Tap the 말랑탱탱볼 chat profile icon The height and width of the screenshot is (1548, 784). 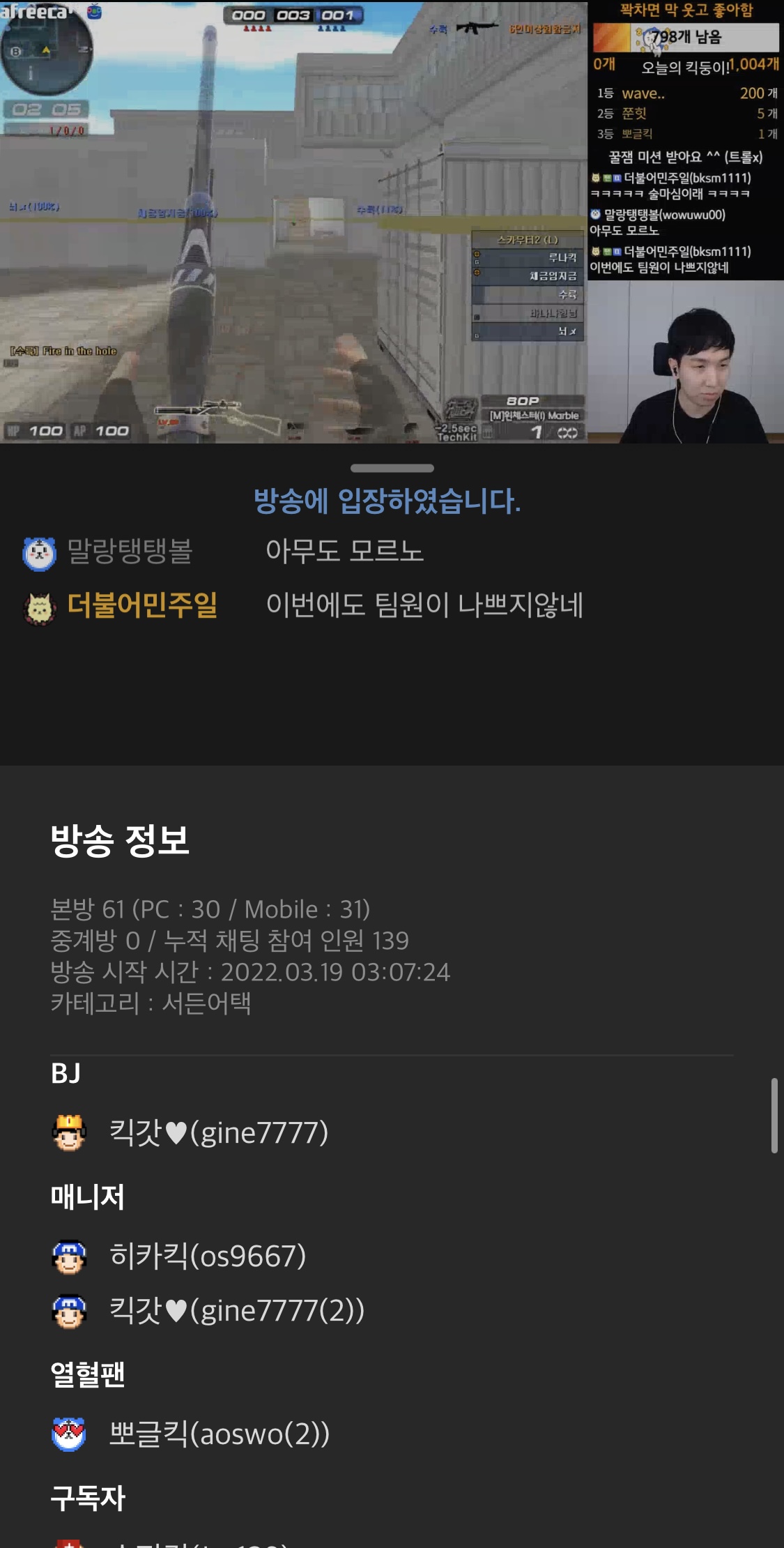39,554
